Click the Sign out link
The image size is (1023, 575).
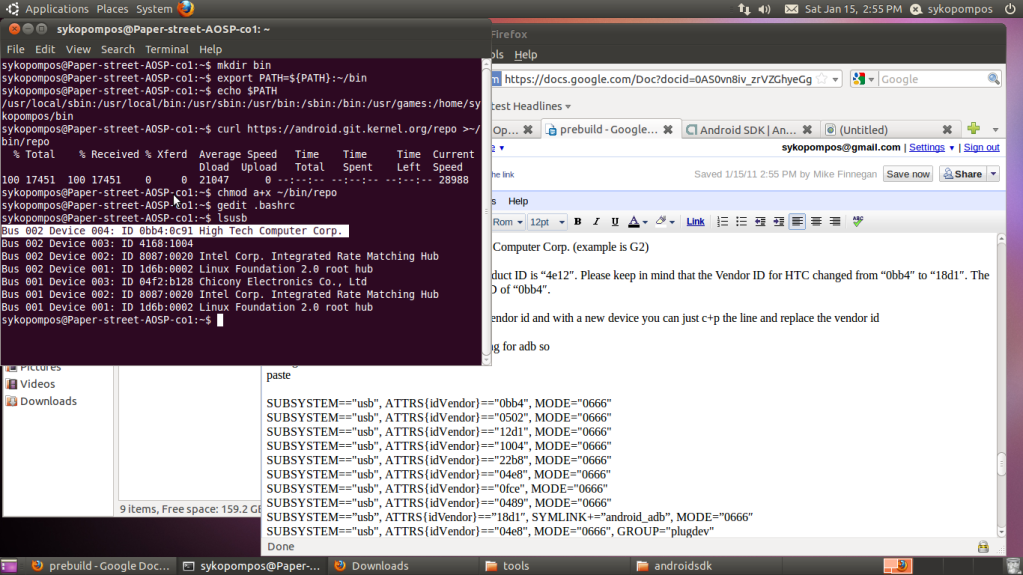click(x=981, y=148)
